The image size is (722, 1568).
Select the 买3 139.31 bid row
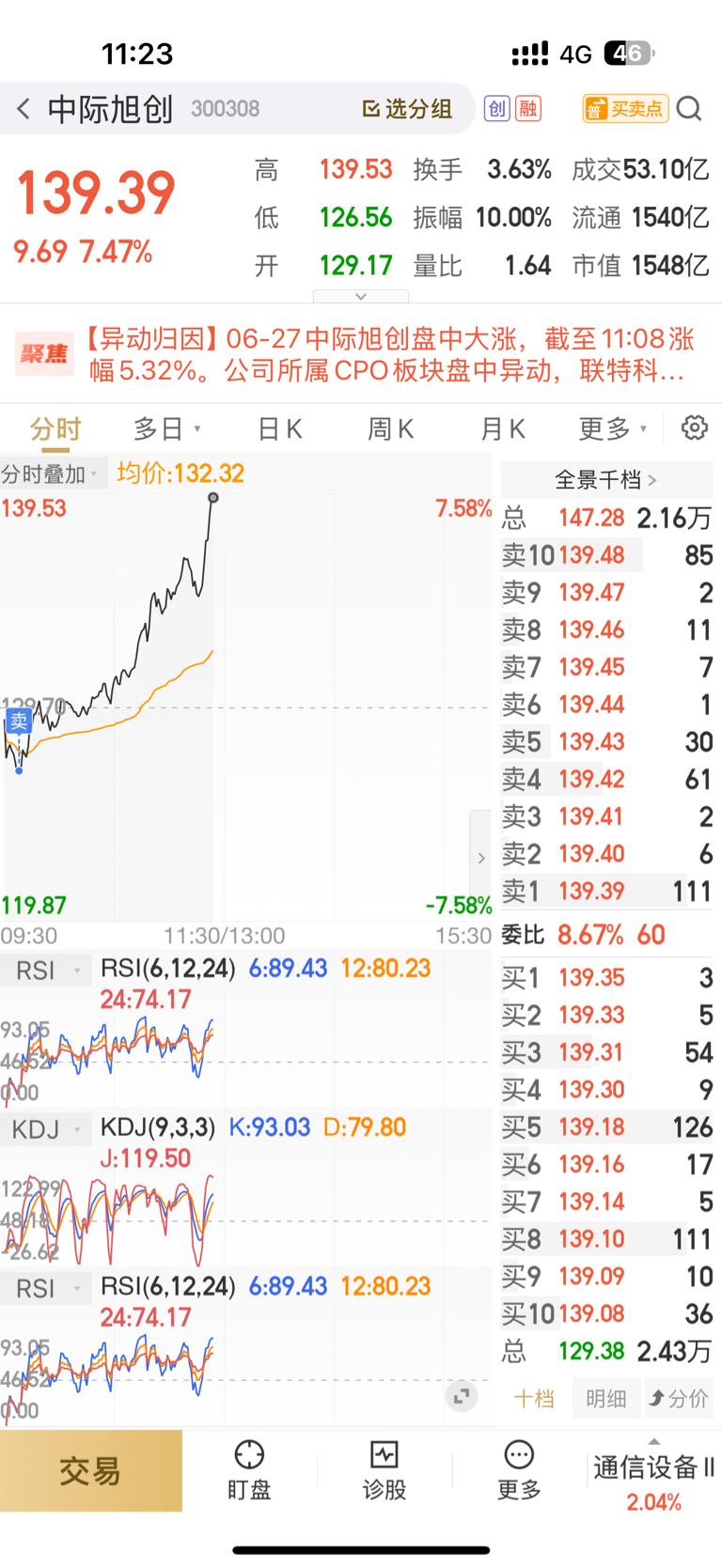click(606, 1052)
